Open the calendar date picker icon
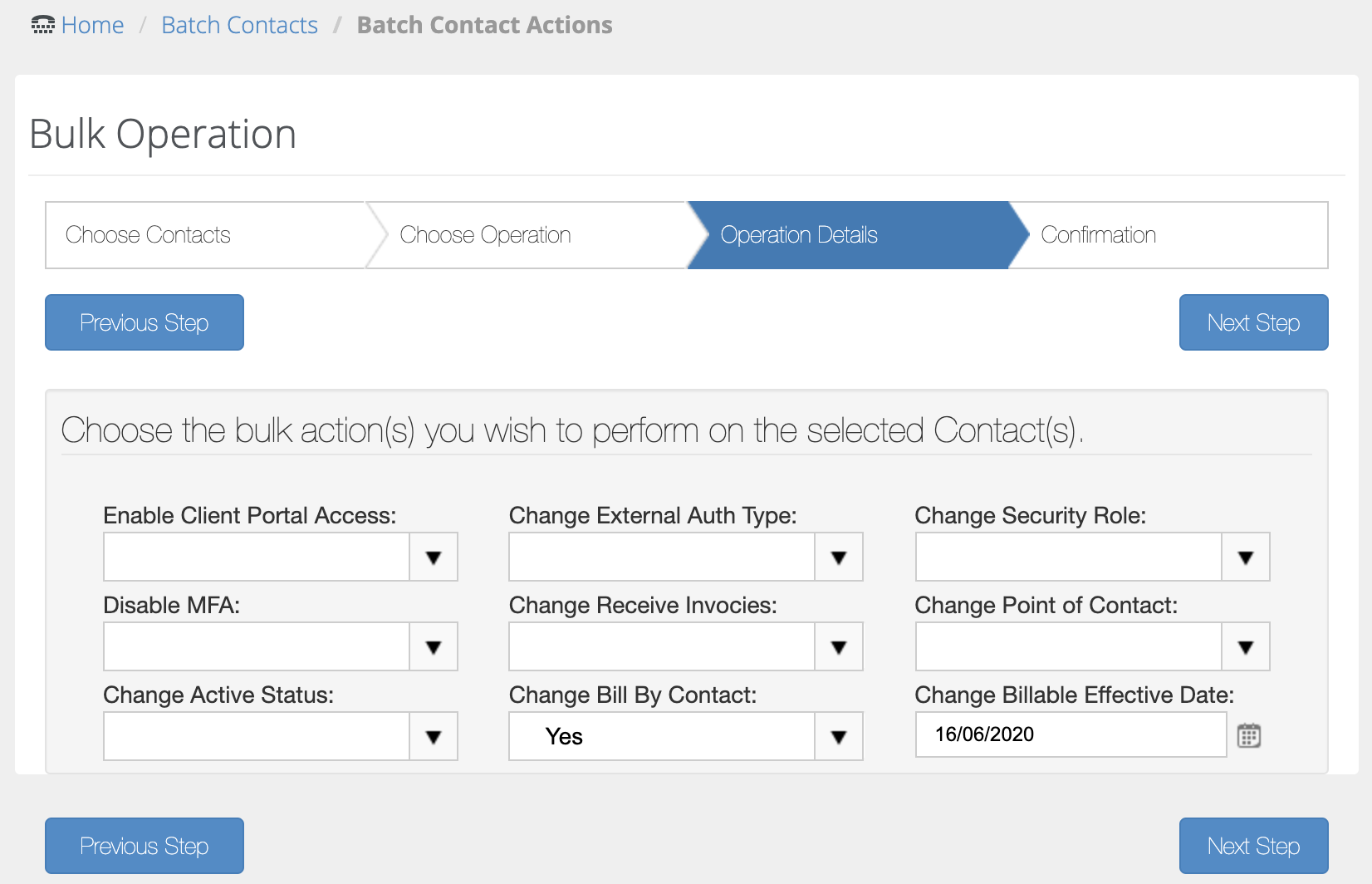Screen dimensions: 1372x884 click(x=1248, y=735)
